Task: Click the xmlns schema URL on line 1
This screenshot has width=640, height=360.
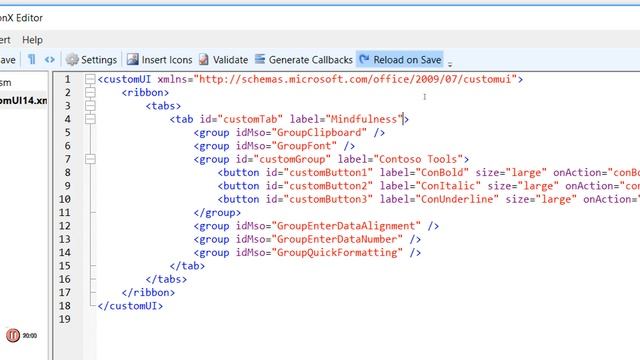Action: 355,79
